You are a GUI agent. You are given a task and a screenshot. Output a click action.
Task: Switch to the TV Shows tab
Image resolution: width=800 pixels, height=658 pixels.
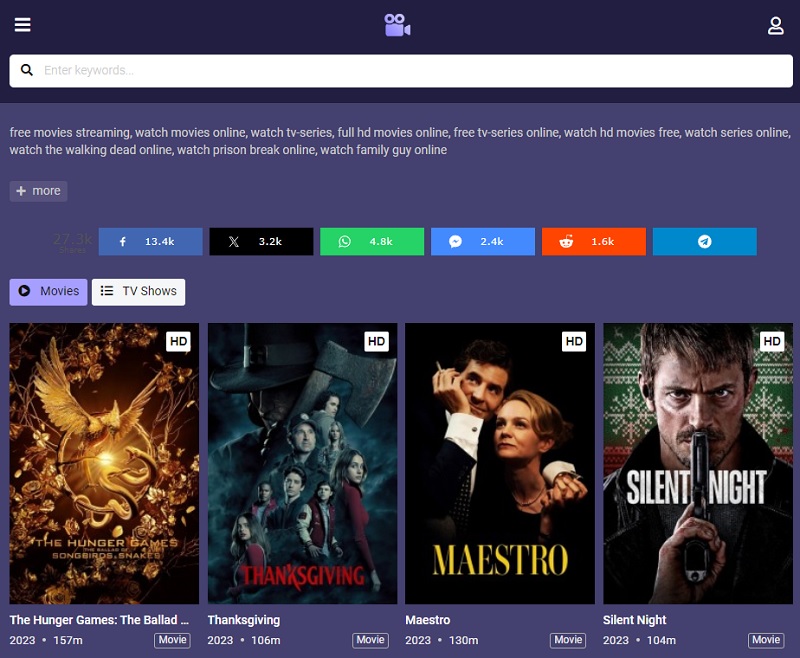click(138, 292)
